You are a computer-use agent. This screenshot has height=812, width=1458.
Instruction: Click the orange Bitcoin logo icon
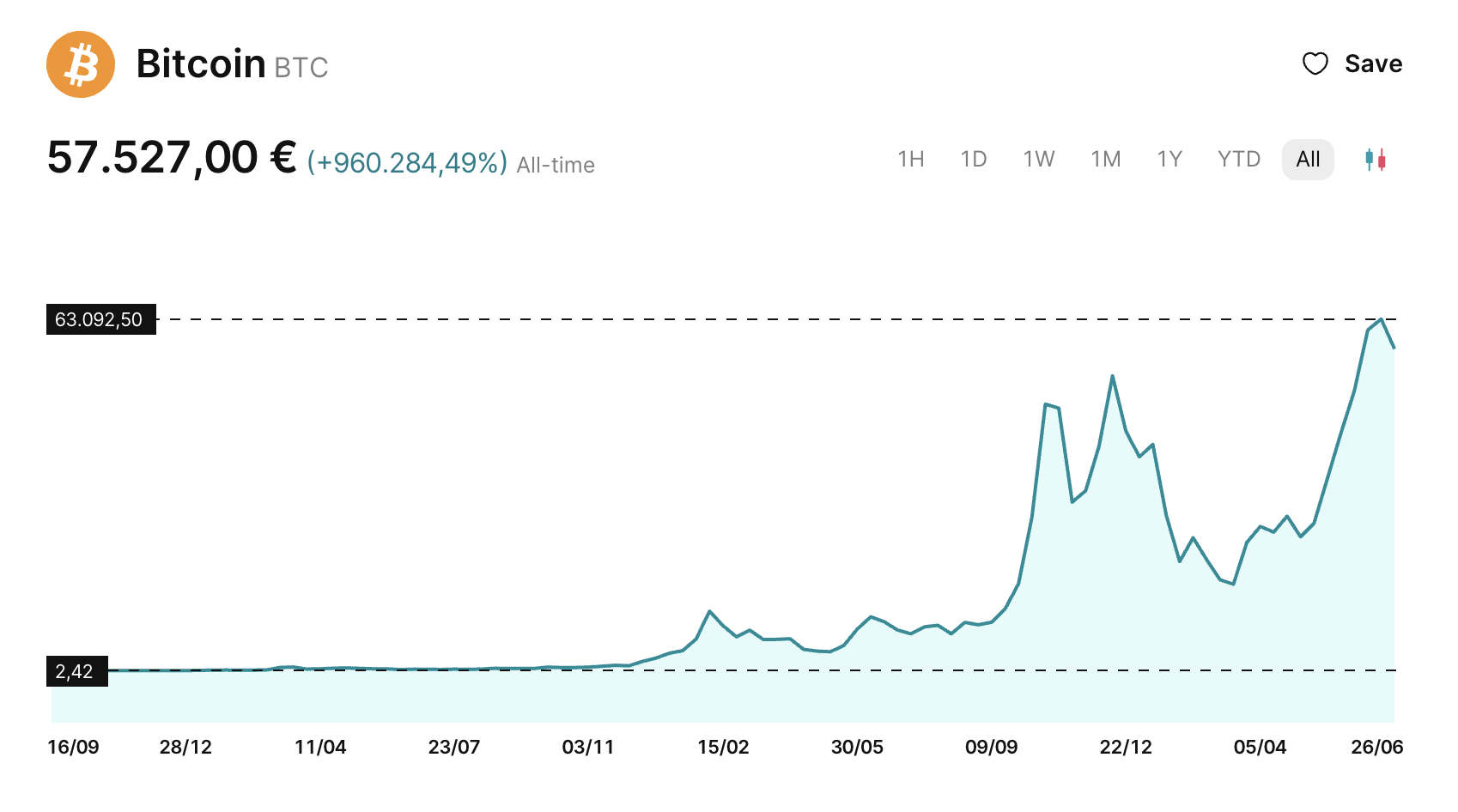point(81,64)
